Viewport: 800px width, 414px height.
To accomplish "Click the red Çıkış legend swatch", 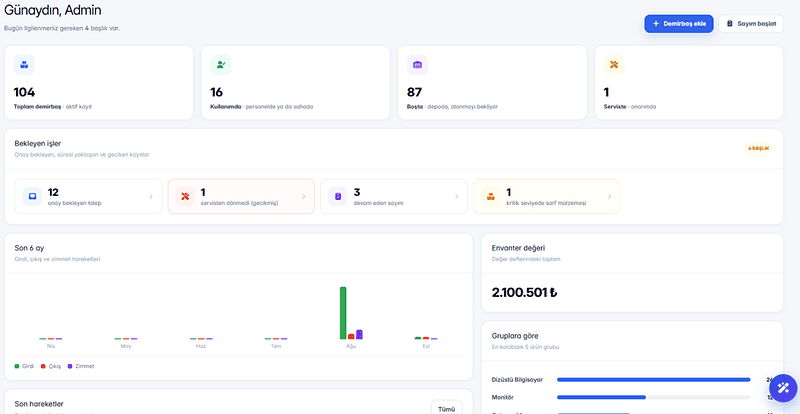I will [x=43, y=366].
